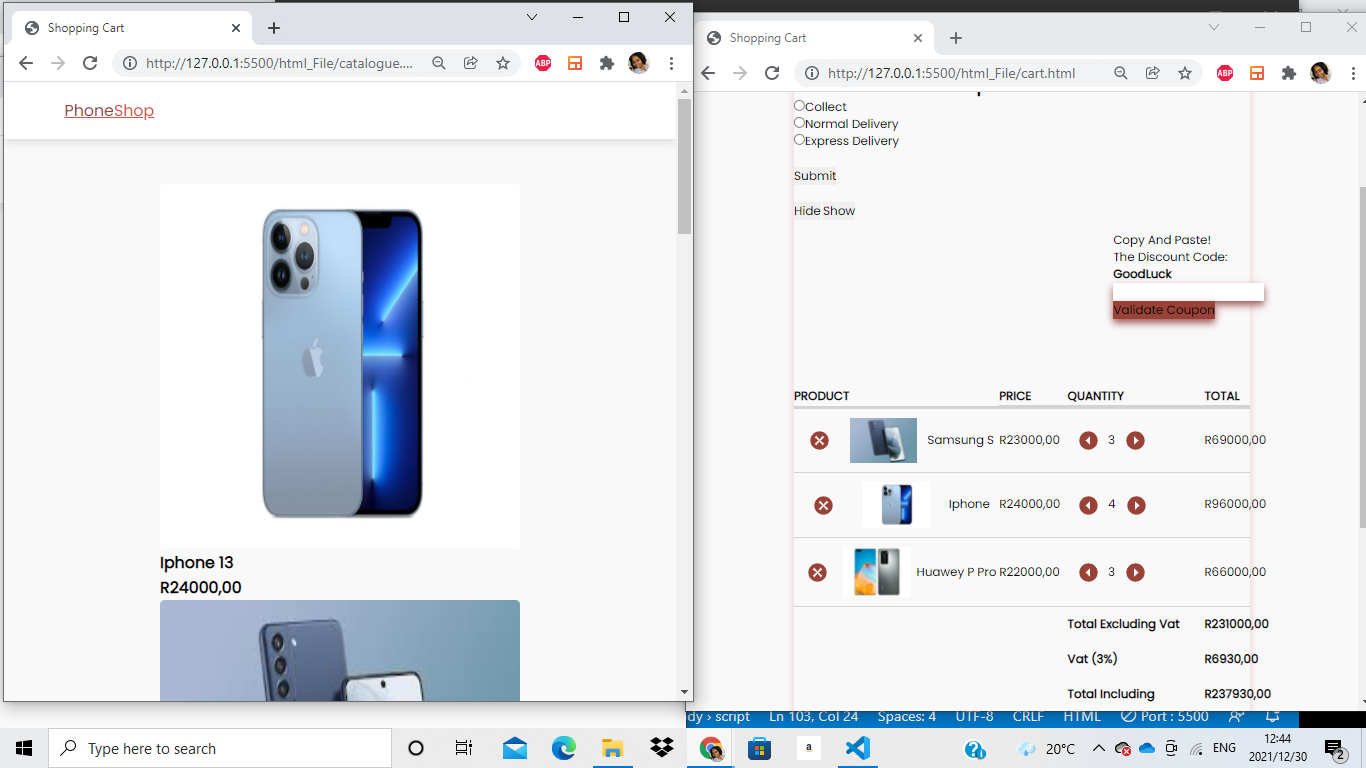
Task: Open Windows Start menu
Action: tap(24, 748)
